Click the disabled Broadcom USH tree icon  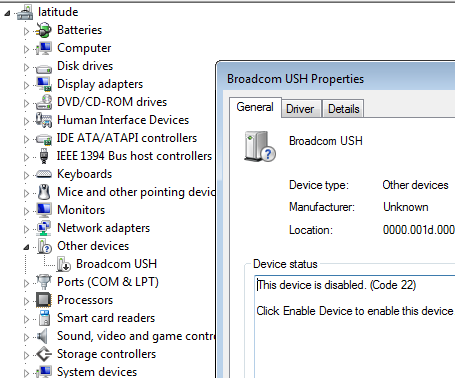[63, 264]
